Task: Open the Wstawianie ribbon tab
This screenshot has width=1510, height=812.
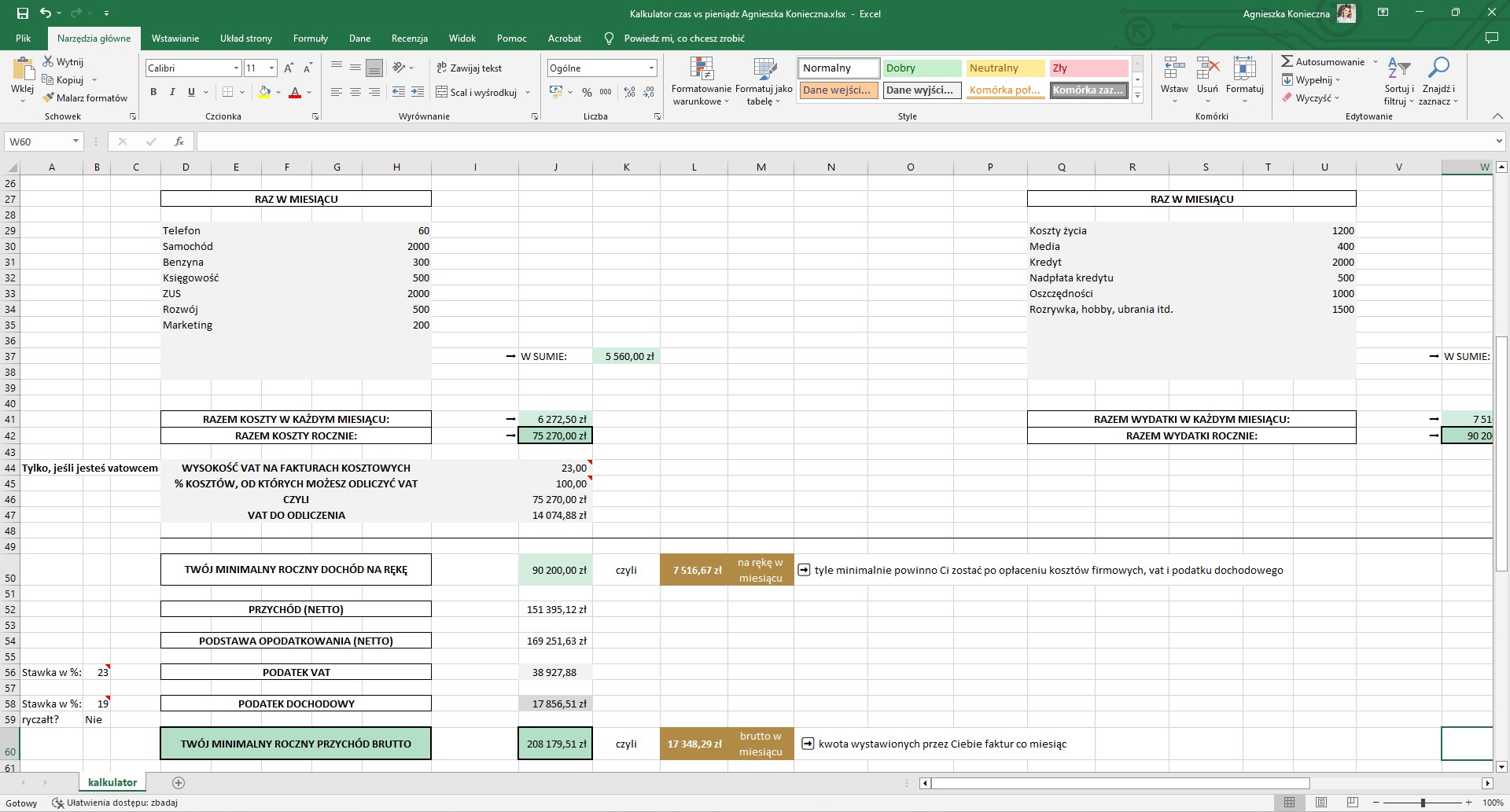Action: (175, 38)
